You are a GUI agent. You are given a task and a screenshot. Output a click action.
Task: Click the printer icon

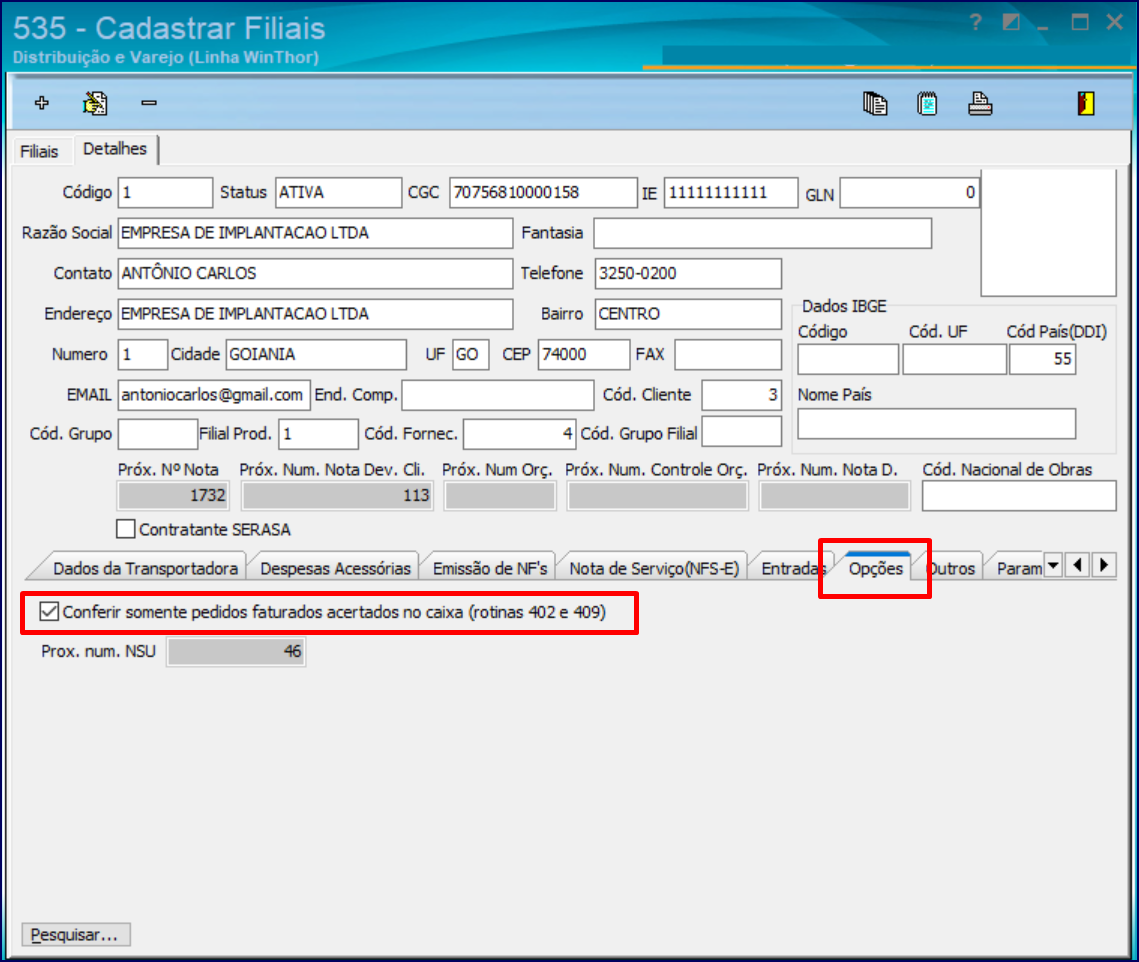click(x=980, y=103)
